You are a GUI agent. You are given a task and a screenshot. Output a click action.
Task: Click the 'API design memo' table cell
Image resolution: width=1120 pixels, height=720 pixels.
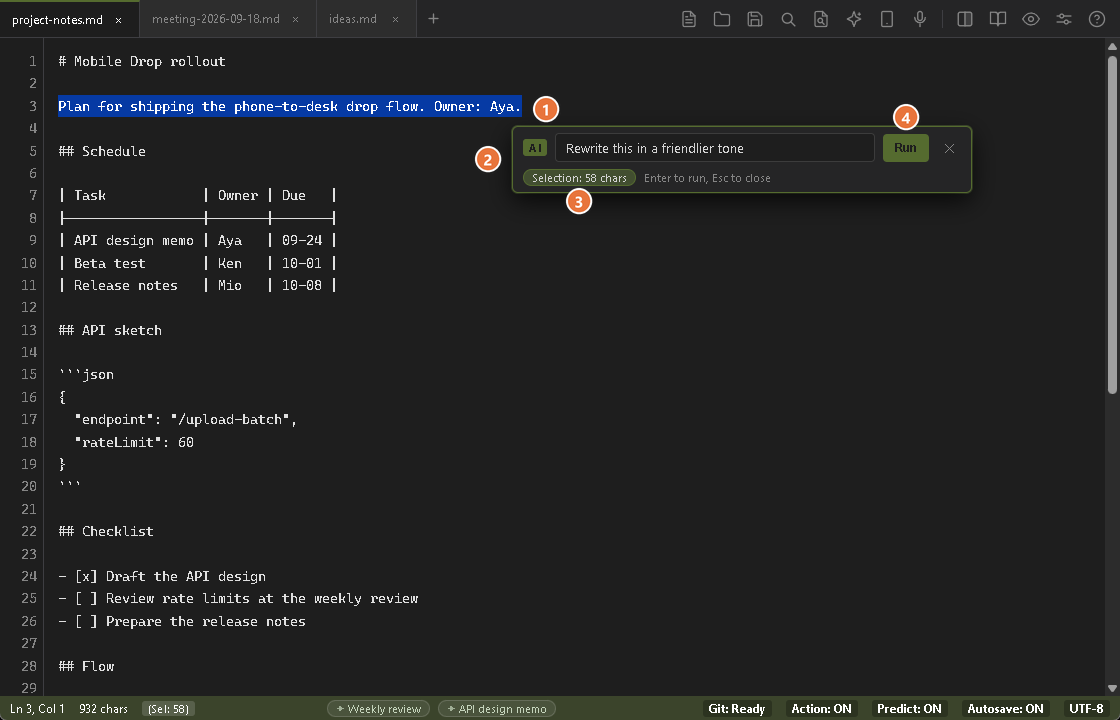(134, 241)
